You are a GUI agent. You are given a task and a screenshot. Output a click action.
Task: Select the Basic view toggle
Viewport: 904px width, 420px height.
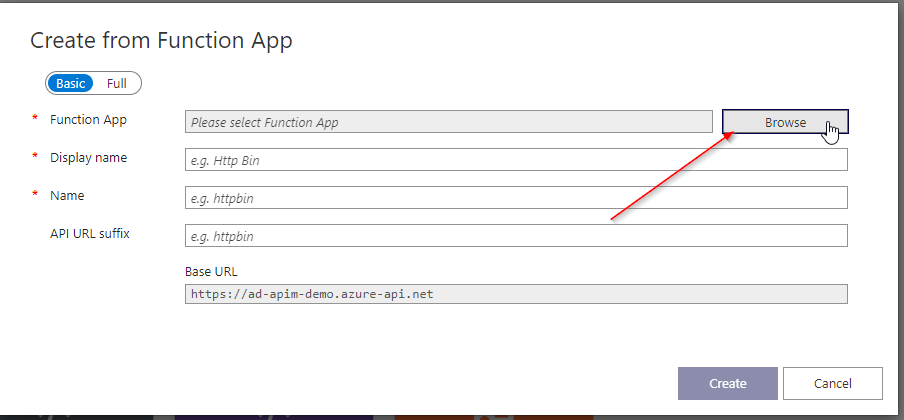click(70, 83)
